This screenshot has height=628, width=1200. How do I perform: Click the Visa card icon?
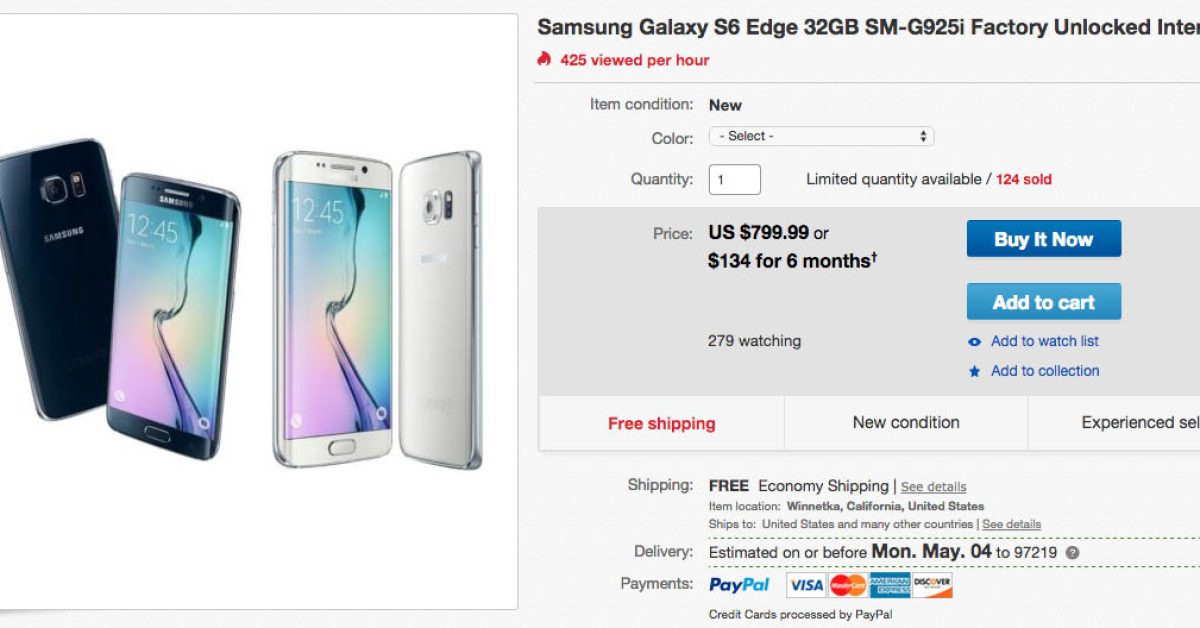pyautogui.click(x=805, y=585)
